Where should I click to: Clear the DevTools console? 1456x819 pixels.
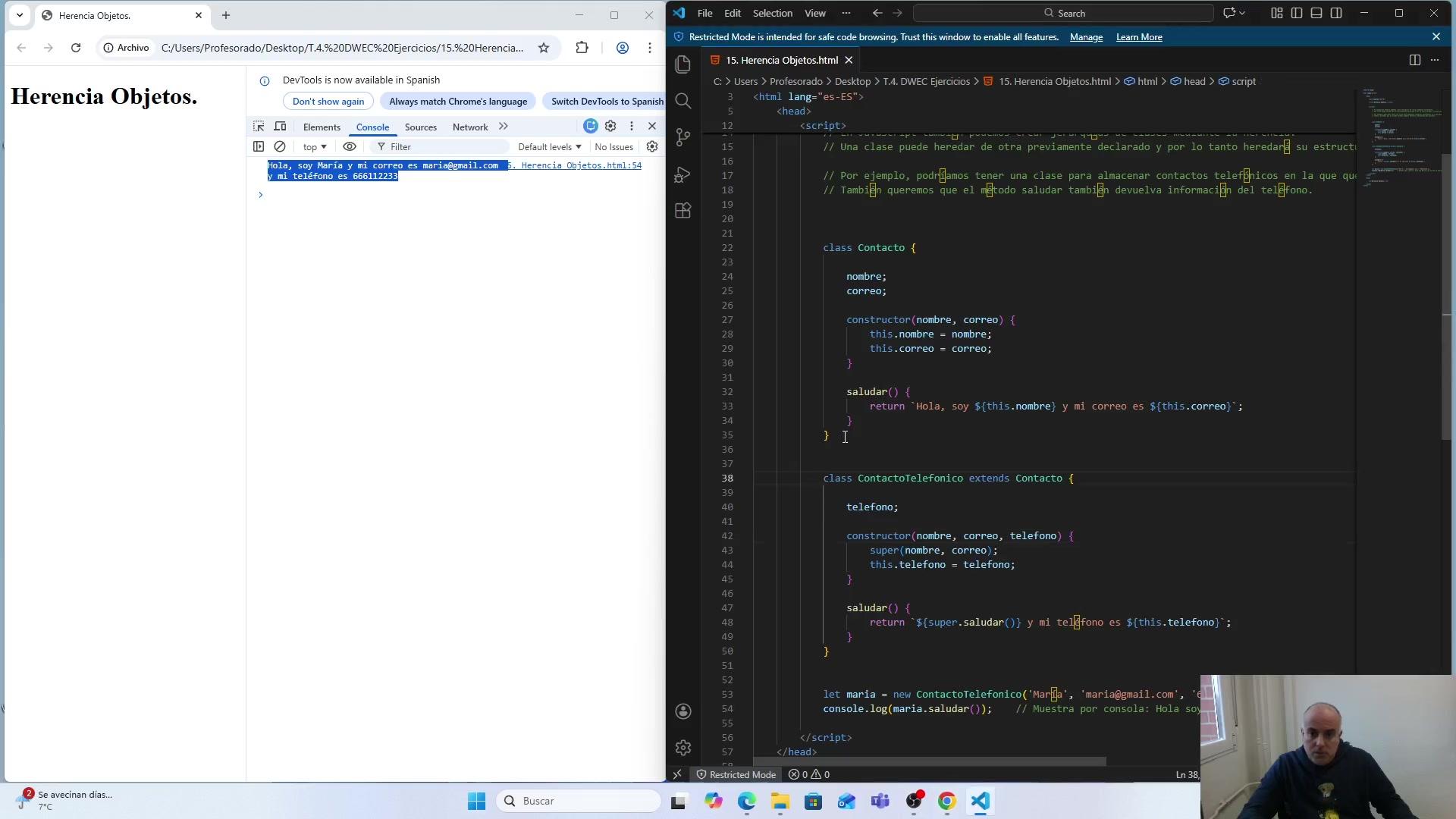pos(280,146)
